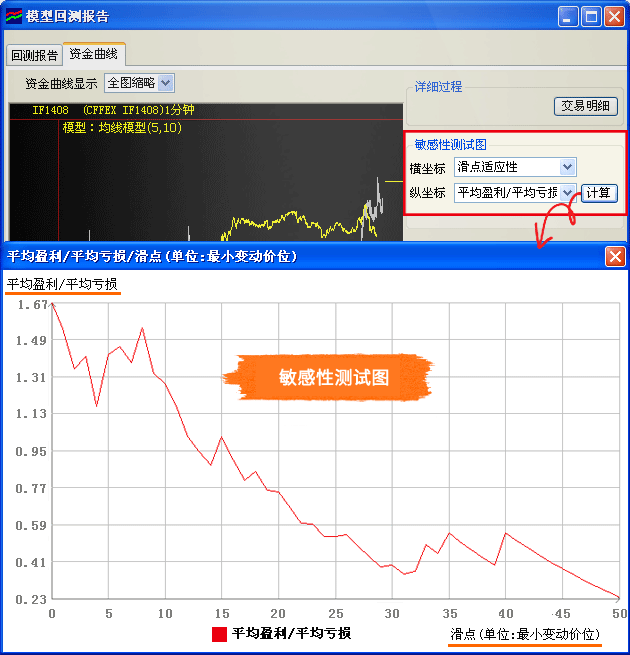Click the 滑点(单位:最小变动价位) axis label
Screen dimensions: 630x655
point(525,635)
